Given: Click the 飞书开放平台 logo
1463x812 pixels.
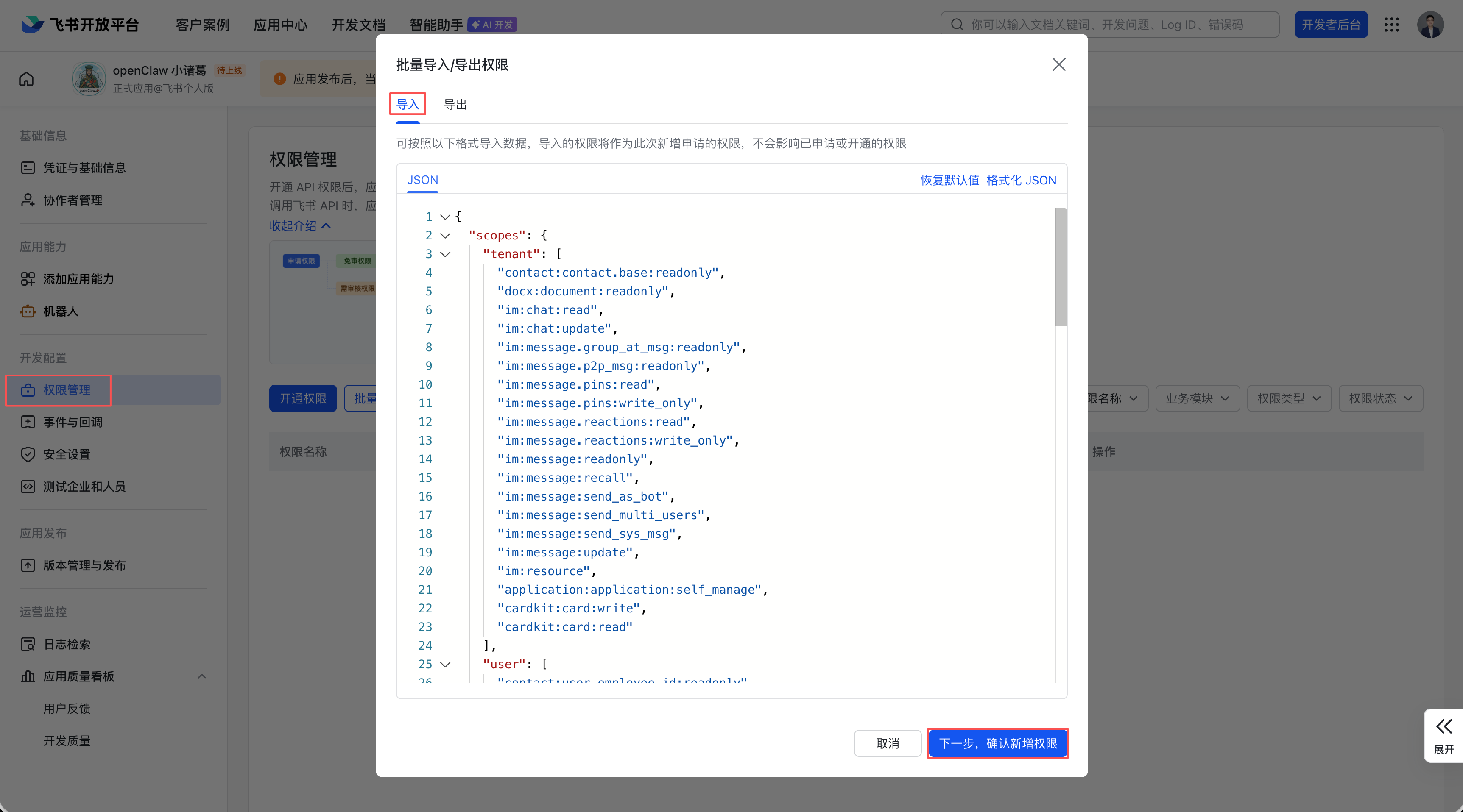Looking at the screenshot, I should click(x=79, y=25).
